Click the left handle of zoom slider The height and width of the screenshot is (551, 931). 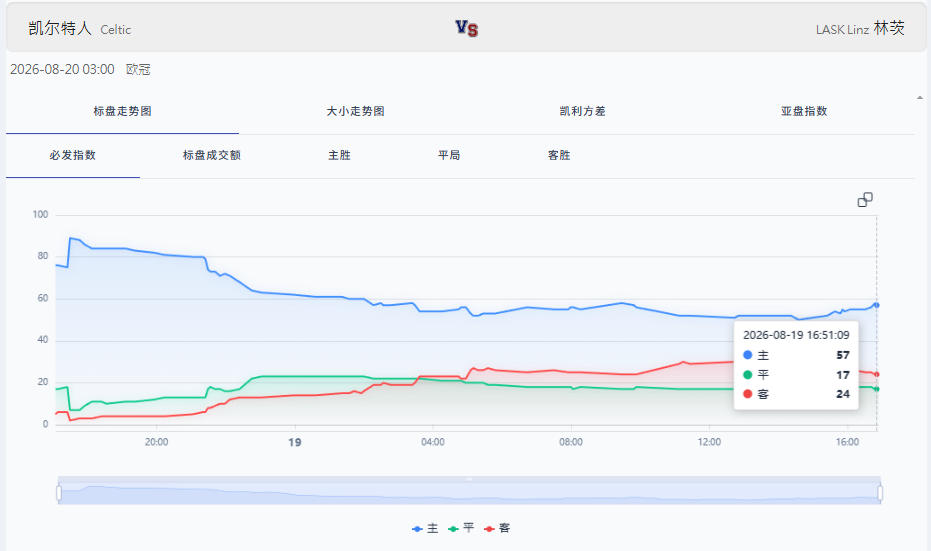pos(59,493)
